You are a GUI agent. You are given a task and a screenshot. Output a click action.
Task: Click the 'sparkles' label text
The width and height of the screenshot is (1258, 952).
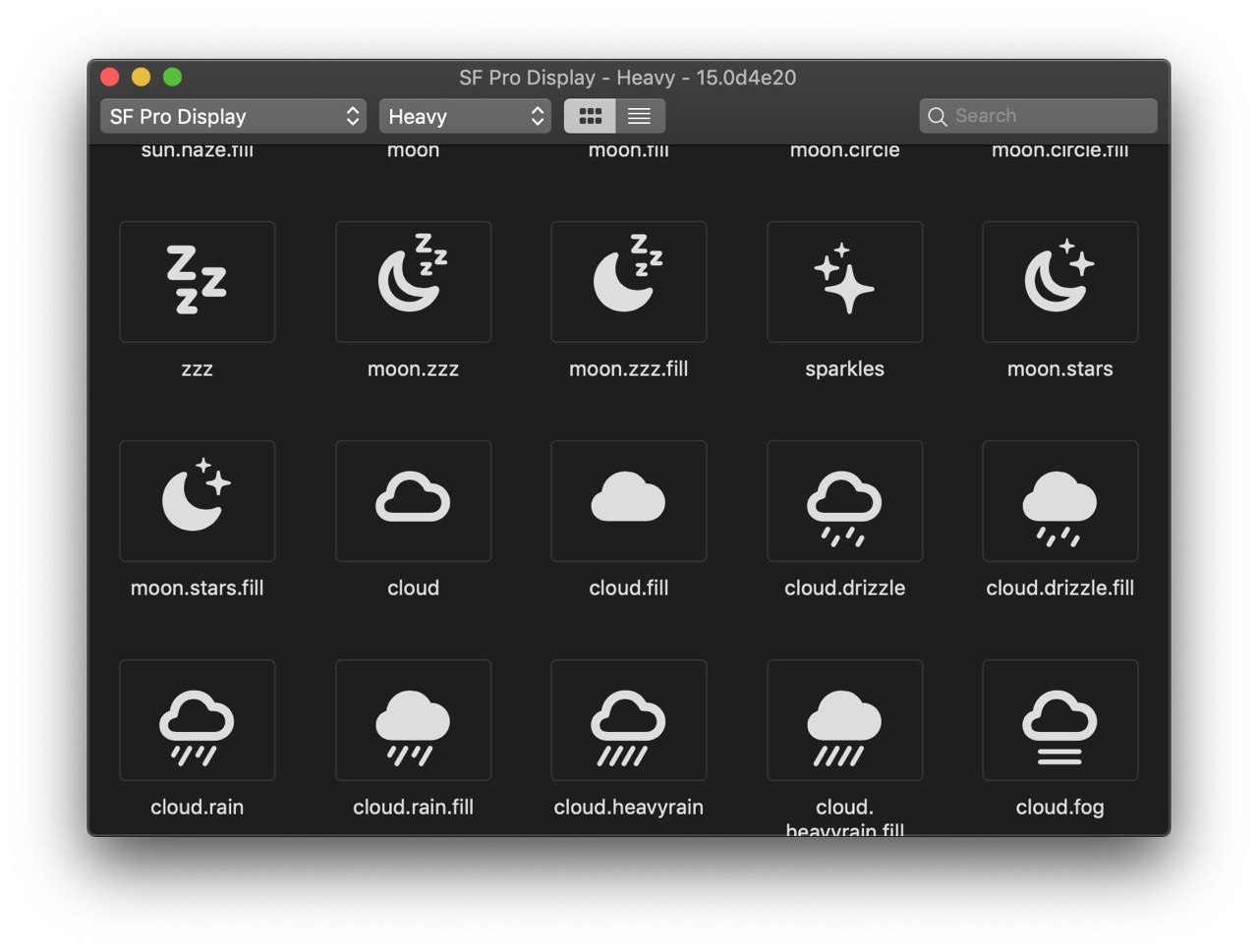pyautogui.click(x=844, y=369)
